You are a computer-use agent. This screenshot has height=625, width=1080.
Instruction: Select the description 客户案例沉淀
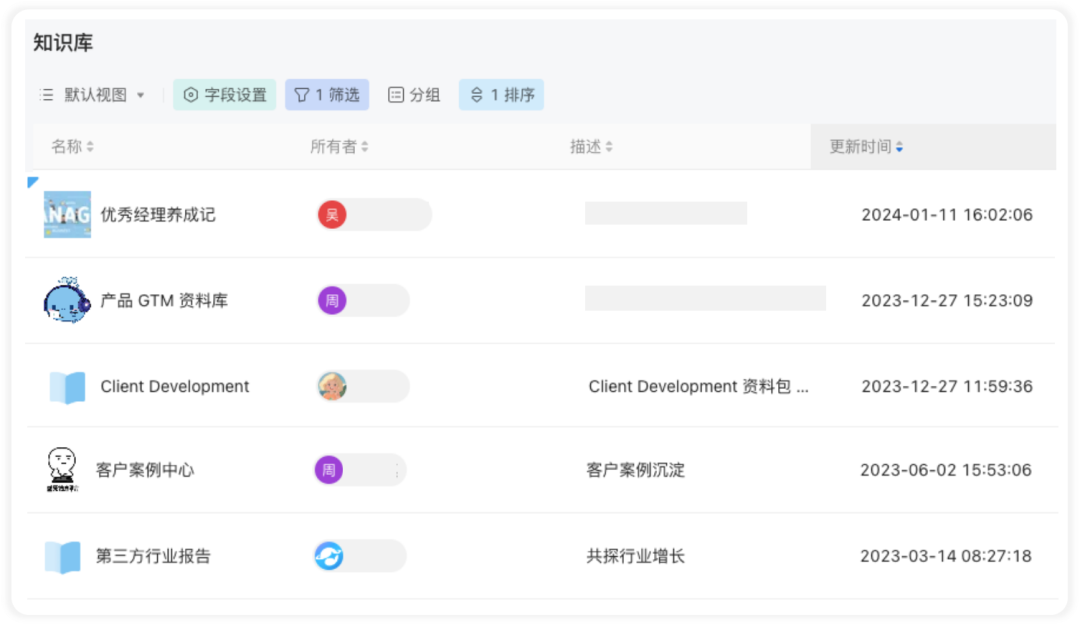tap(635, 470)
